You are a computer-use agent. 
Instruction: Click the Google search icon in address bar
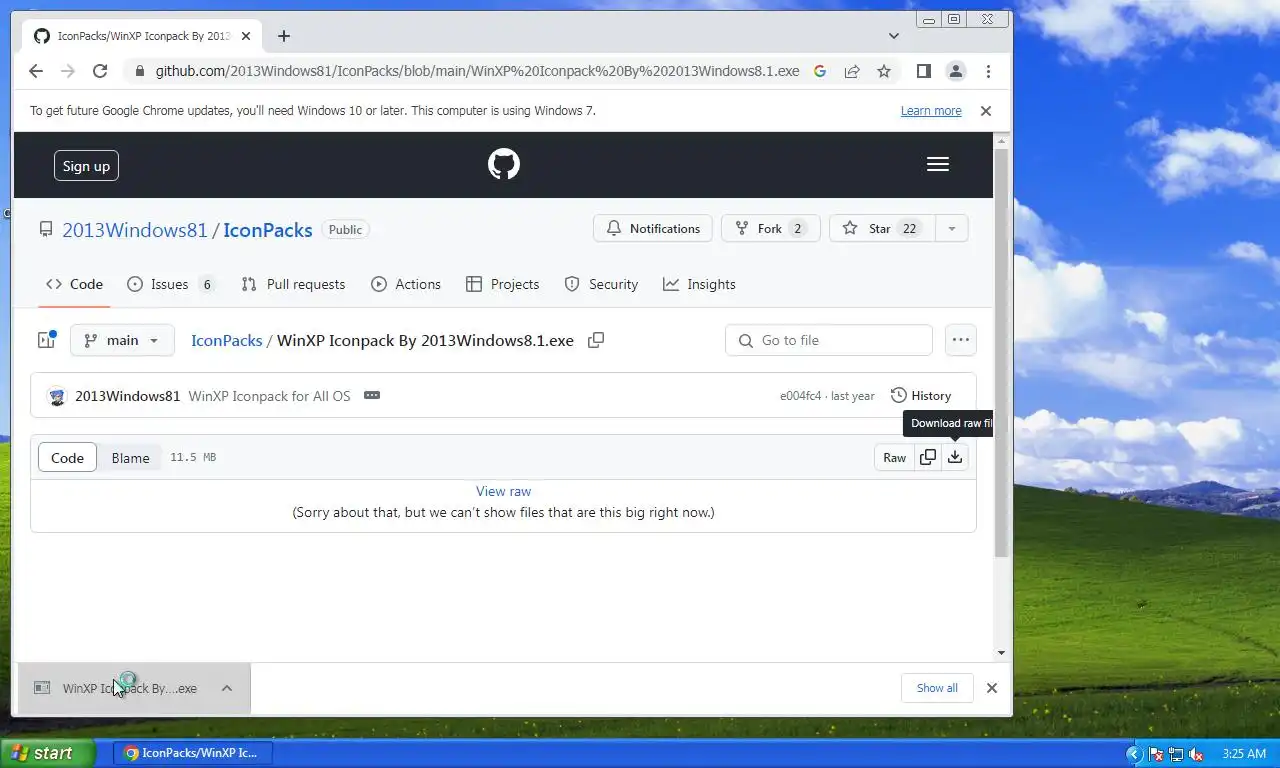tap(820, 71)
